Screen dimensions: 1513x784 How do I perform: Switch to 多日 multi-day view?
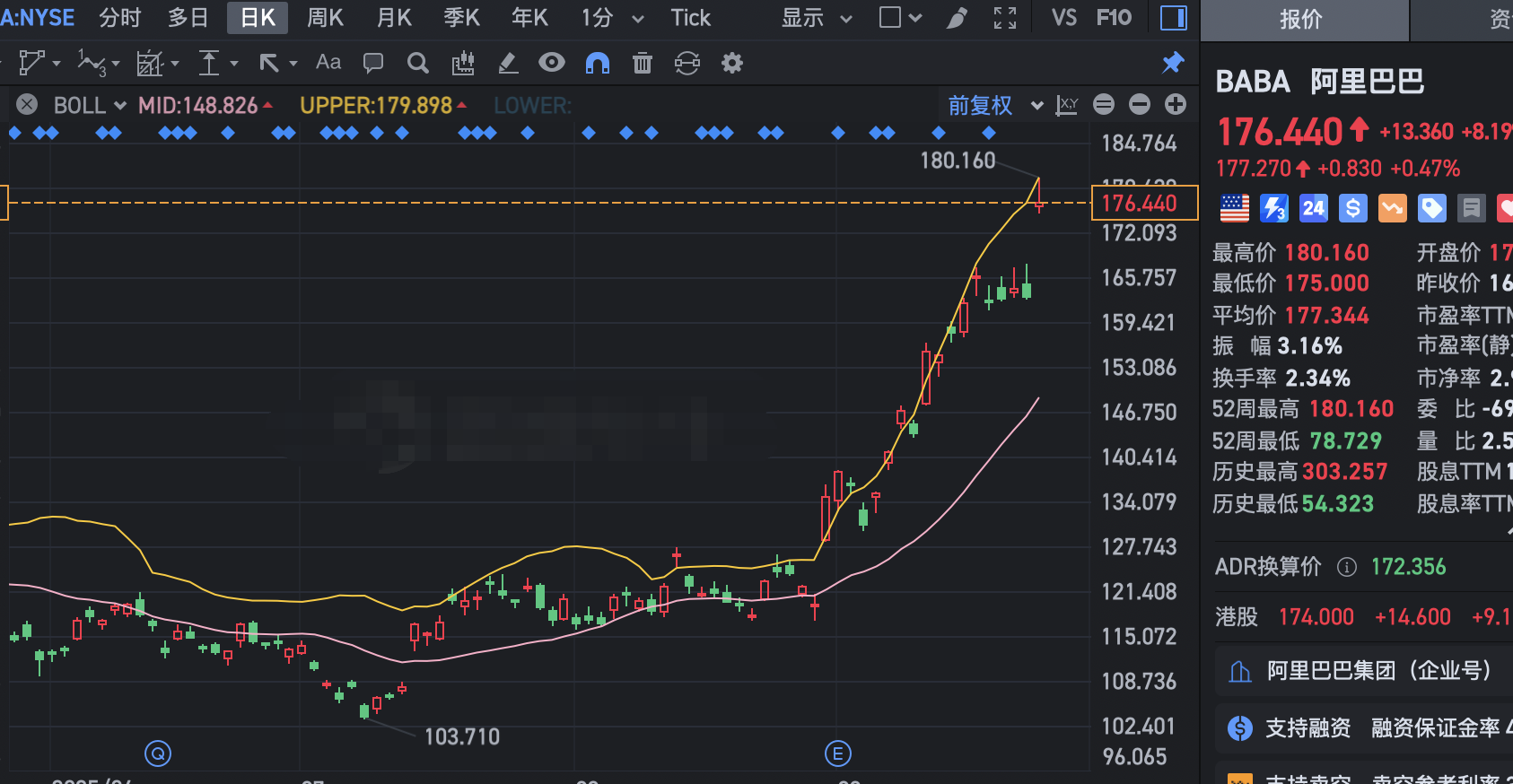(x=188, y=18)
